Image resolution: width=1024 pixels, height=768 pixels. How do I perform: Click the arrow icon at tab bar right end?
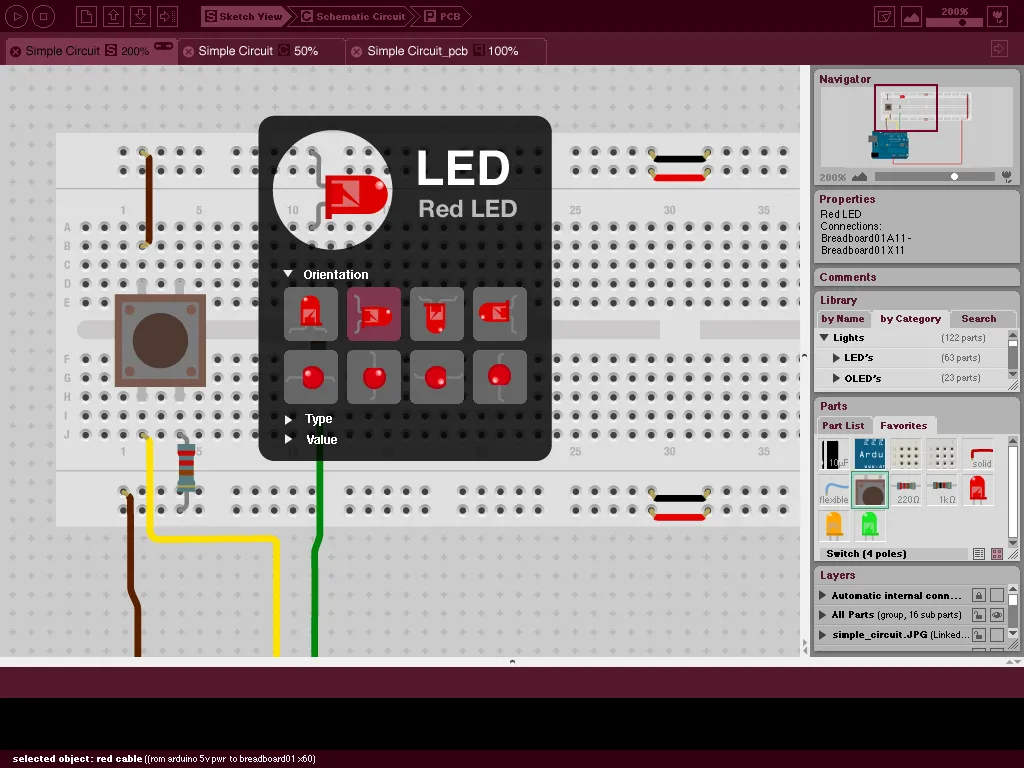999,49
